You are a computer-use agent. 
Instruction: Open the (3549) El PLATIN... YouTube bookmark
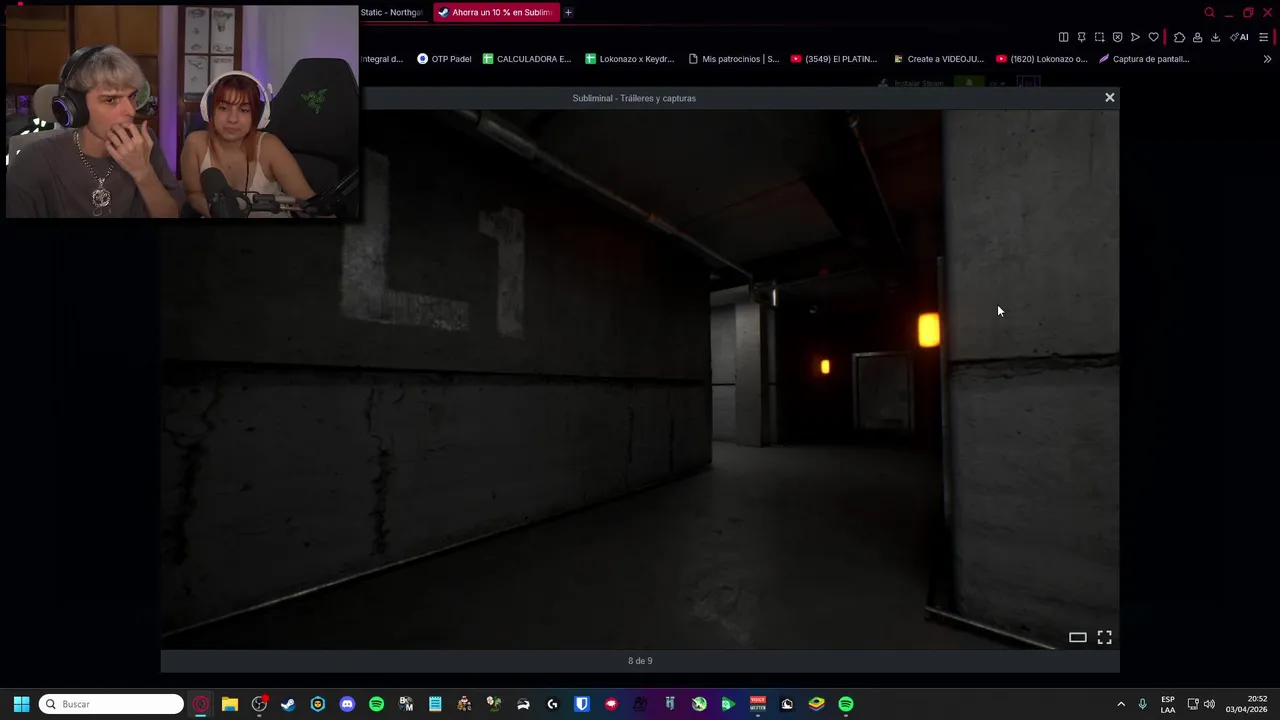tap(834, 59)
